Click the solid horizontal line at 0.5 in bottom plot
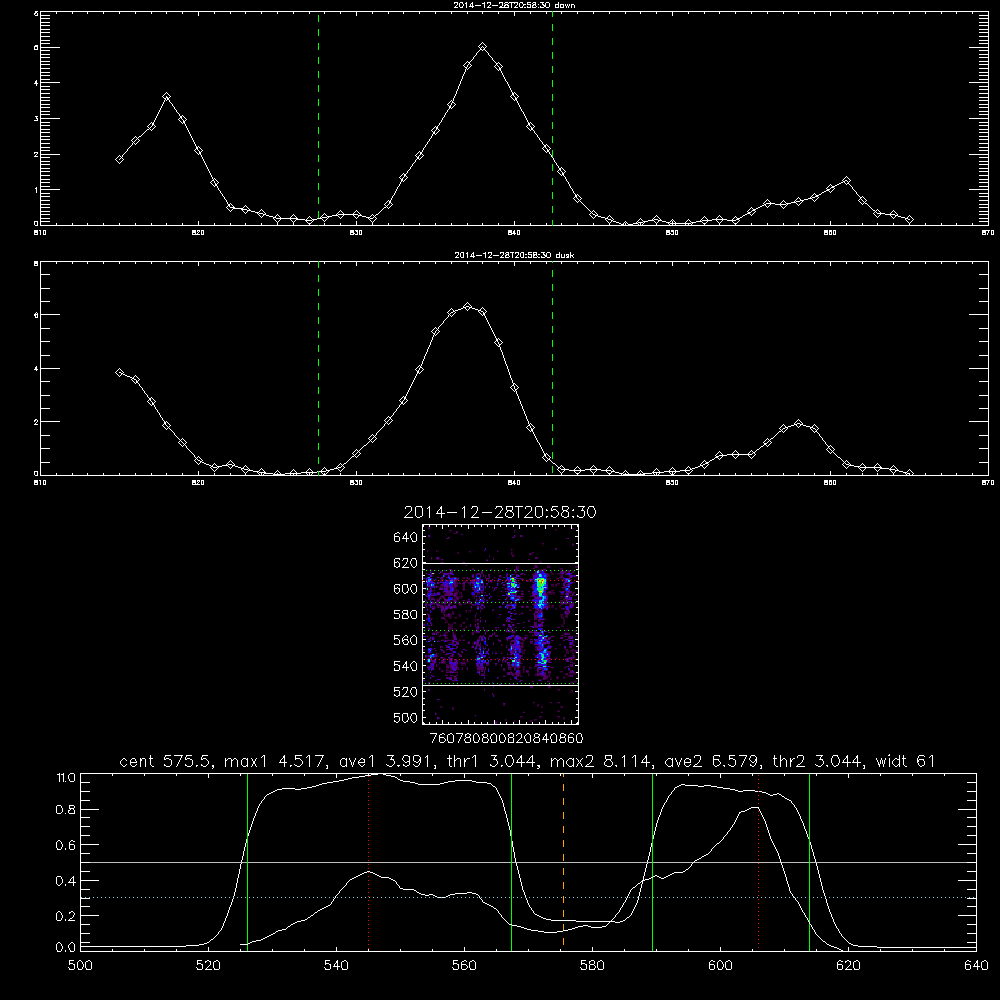The height and width of the screenshot is (1000, 1000). pyautogui.click(x=528, y=862)
